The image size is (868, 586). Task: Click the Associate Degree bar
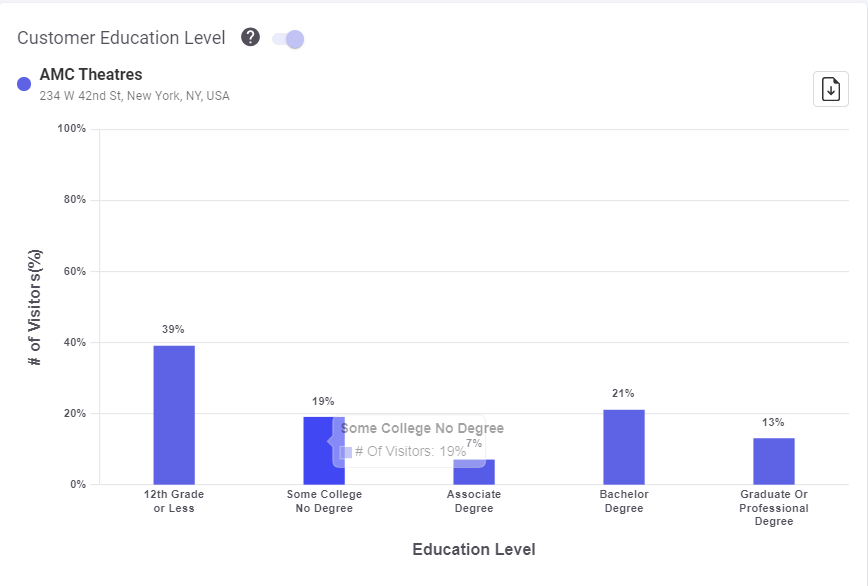482,473
